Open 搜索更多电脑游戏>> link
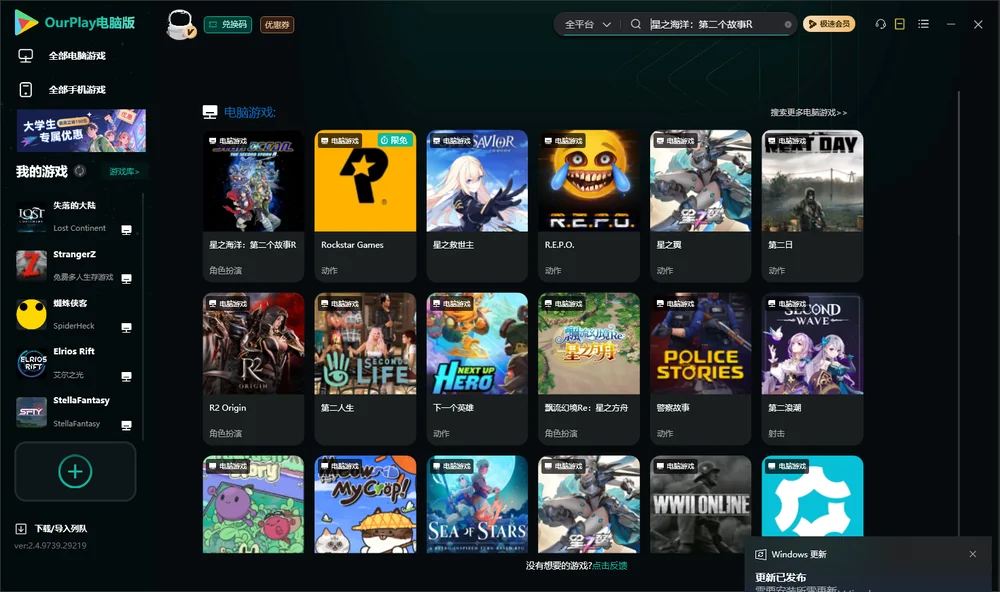The width and height of the screenshot is (1000, 592). [808, 112]
